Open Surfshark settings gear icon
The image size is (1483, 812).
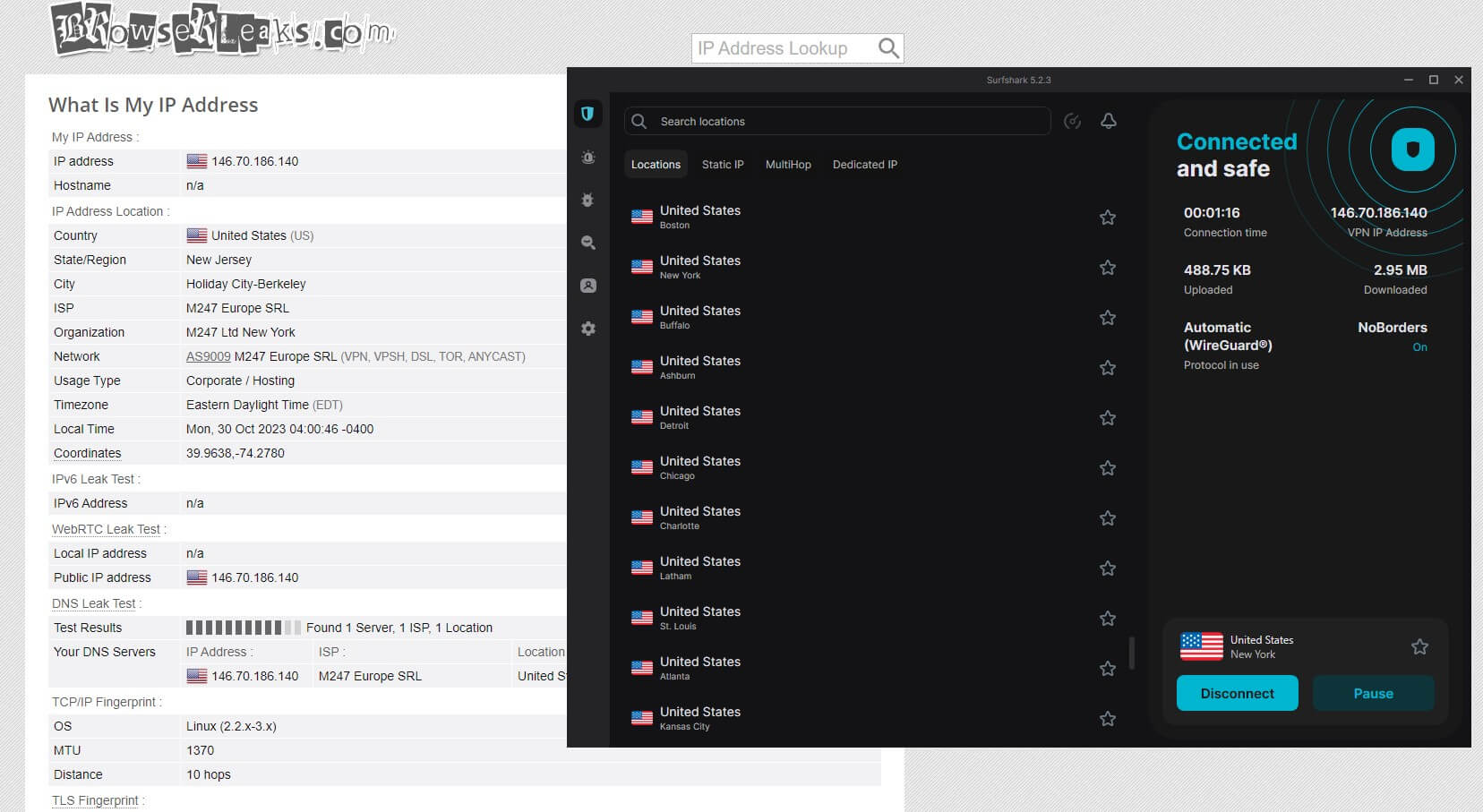pyautogui.click(x=588, y=329)
